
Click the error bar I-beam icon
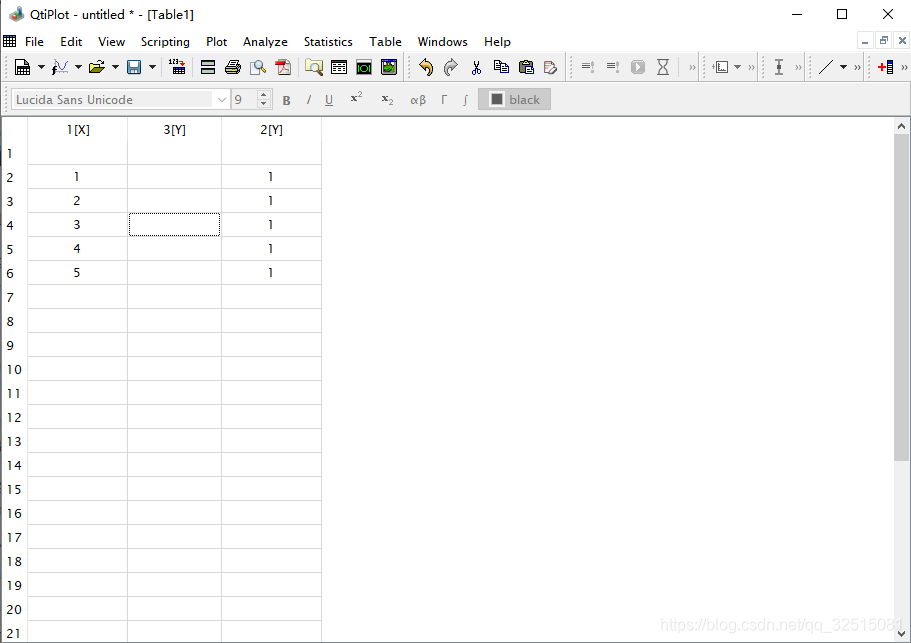(779, 67)
